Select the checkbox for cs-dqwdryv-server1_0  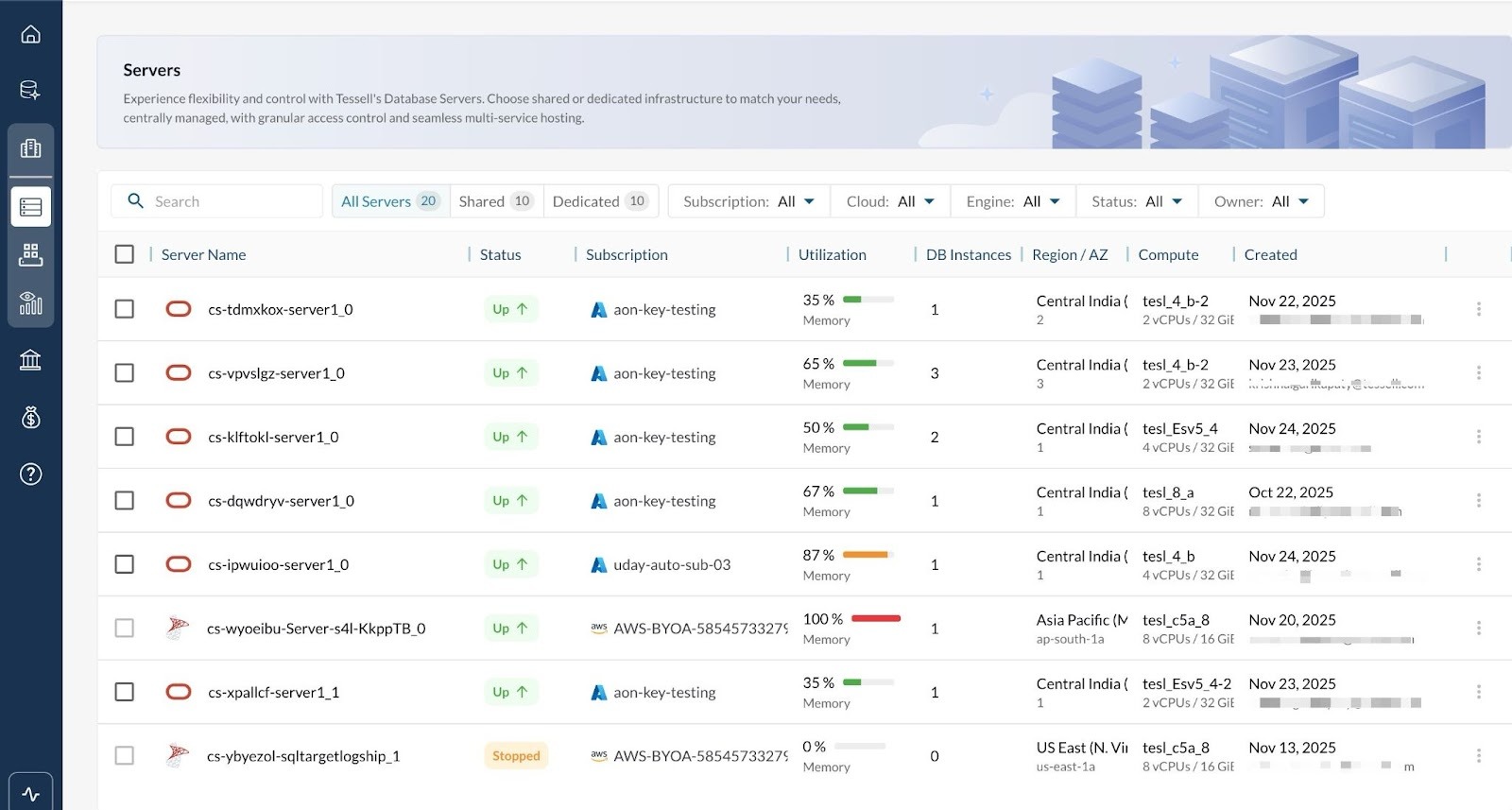click(124, 501)
